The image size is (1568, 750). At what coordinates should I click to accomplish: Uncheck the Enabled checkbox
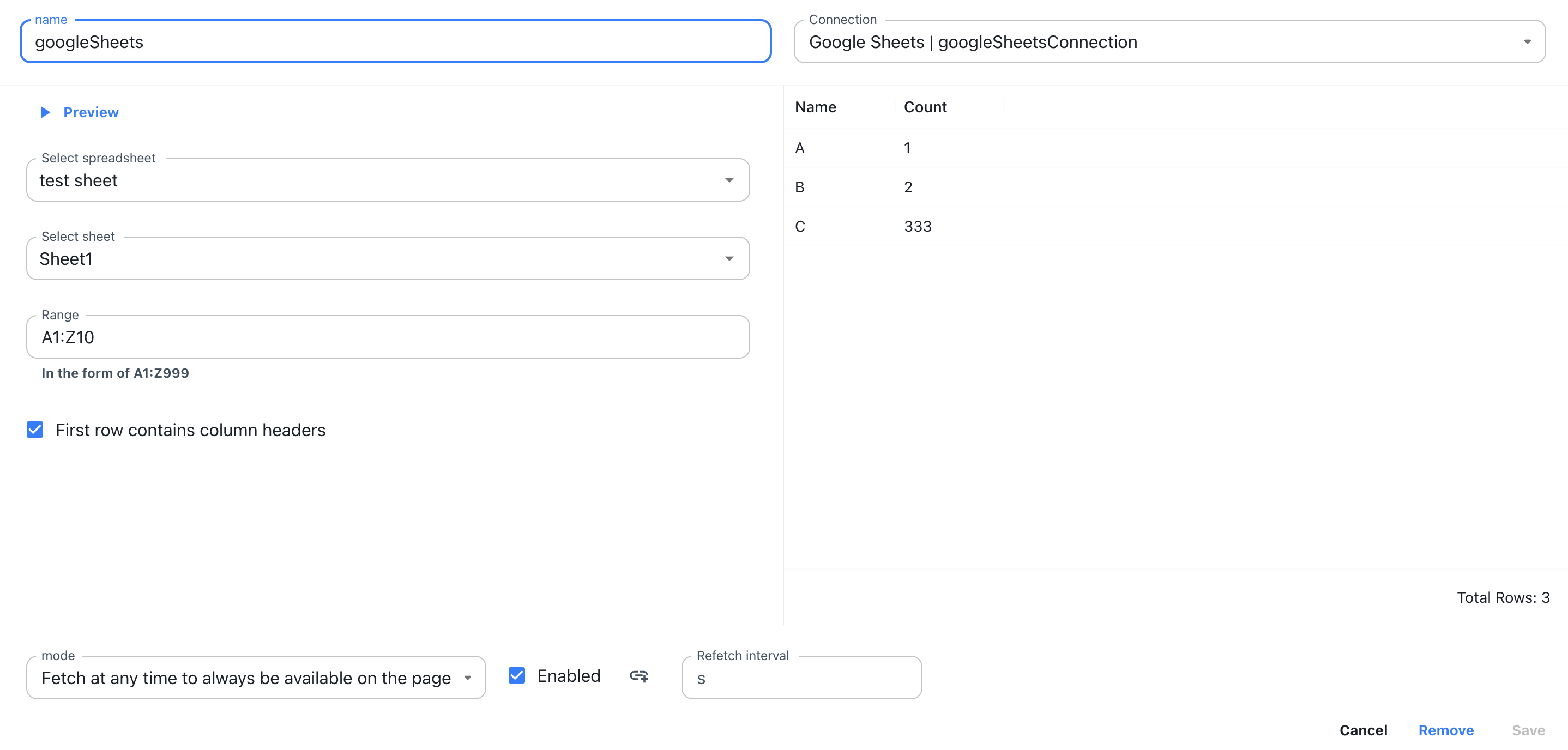pyautogui.click(x=517, y=676)
